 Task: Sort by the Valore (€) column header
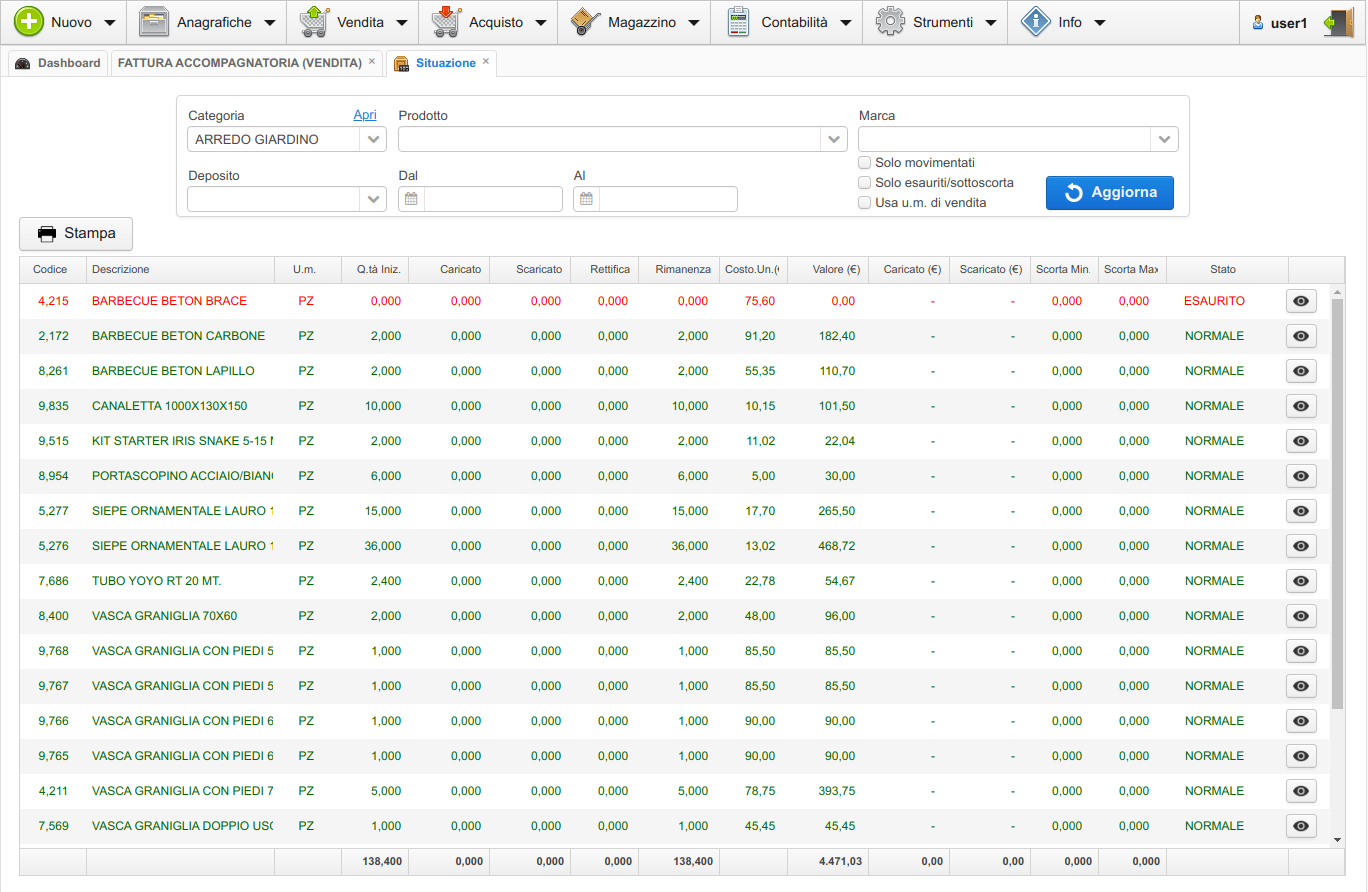click(828, 270)
